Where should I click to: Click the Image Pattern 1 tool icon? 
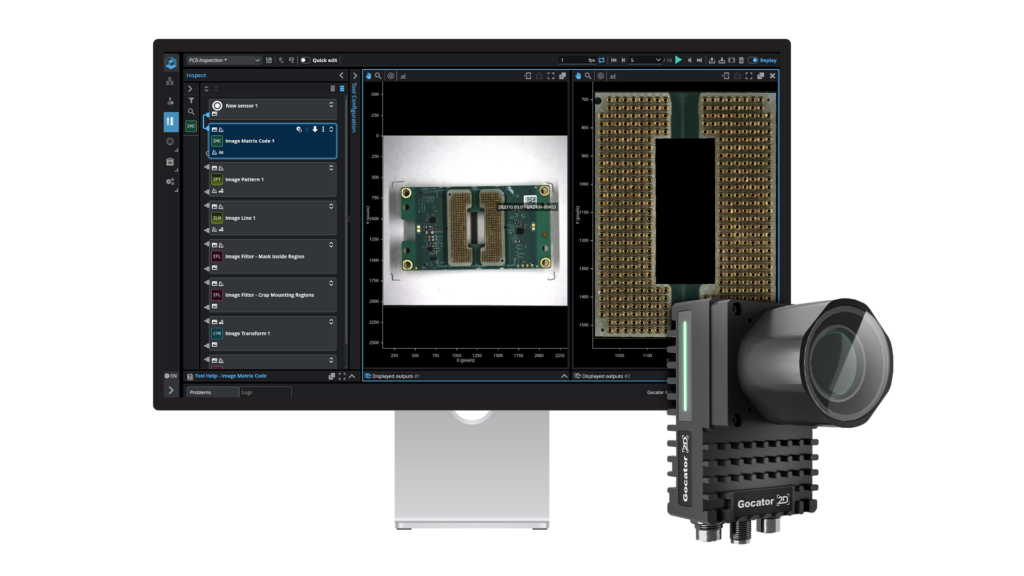coord(217,179)
